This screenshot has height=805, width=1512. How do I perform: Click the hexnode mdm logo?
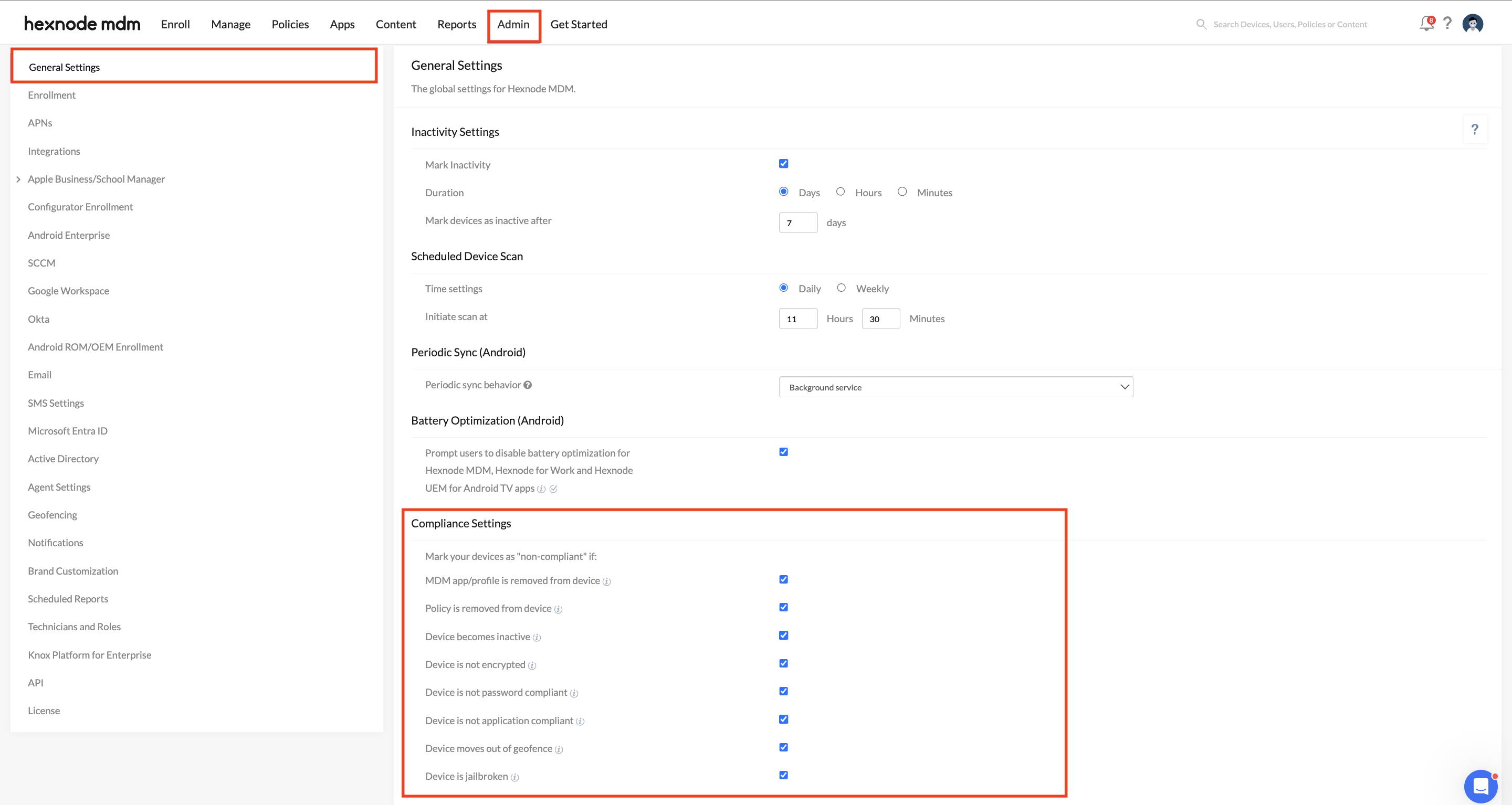[x=82, y=24]
